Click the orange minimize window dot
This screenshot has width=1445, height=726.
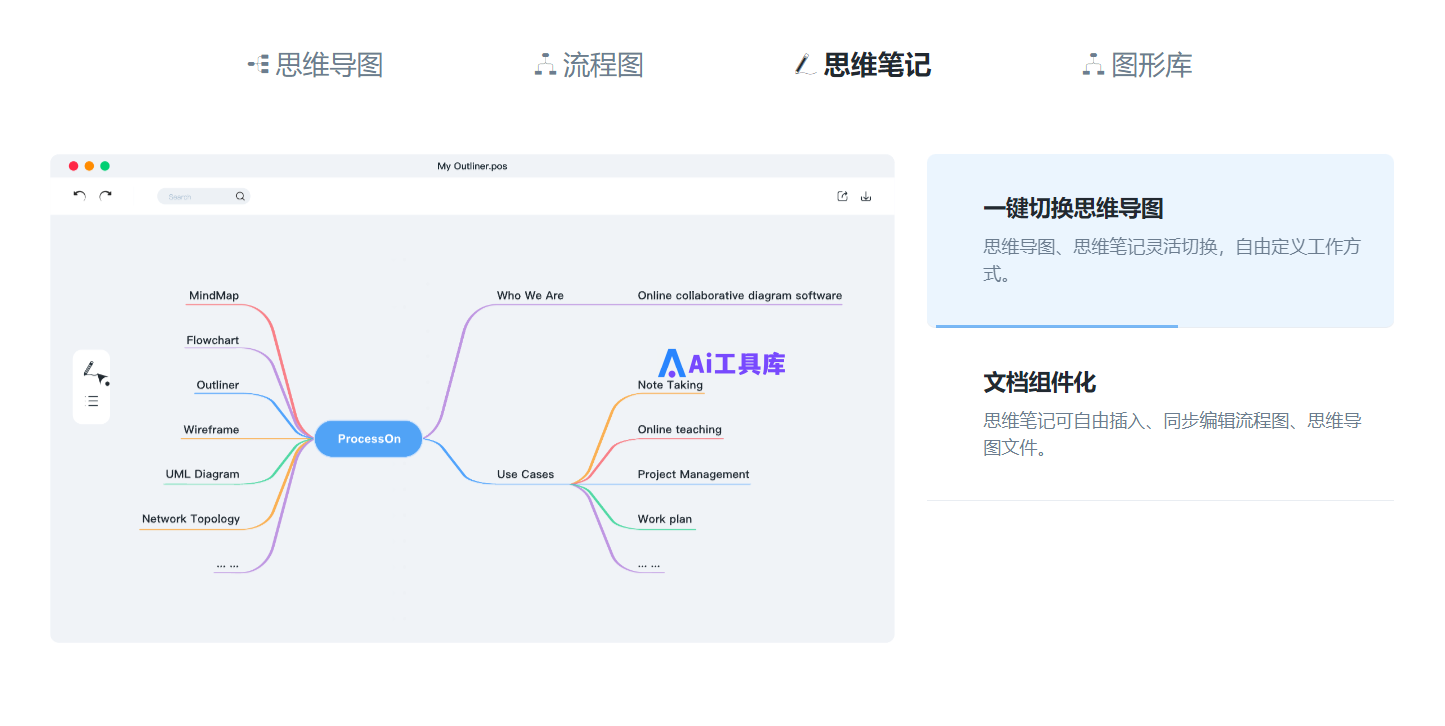tap(89, 166)
